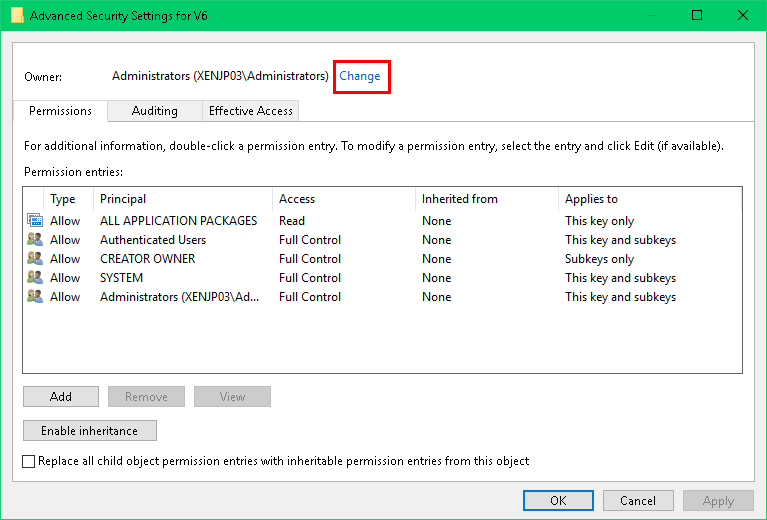Click the SYSTEM principal icon
This screenshot has width=767, height=520.
tap(35, 278)
